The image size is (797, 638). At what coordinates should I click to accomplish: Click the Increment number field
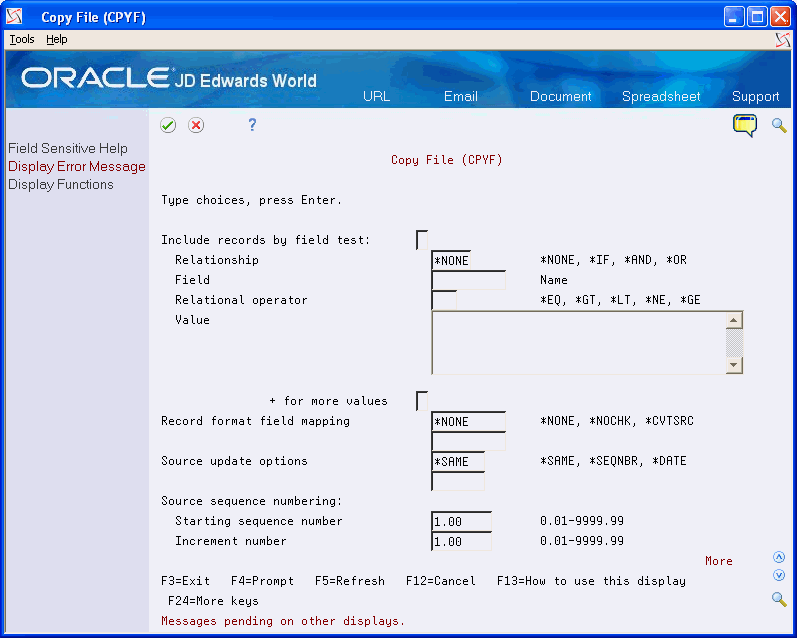(461, 541)
